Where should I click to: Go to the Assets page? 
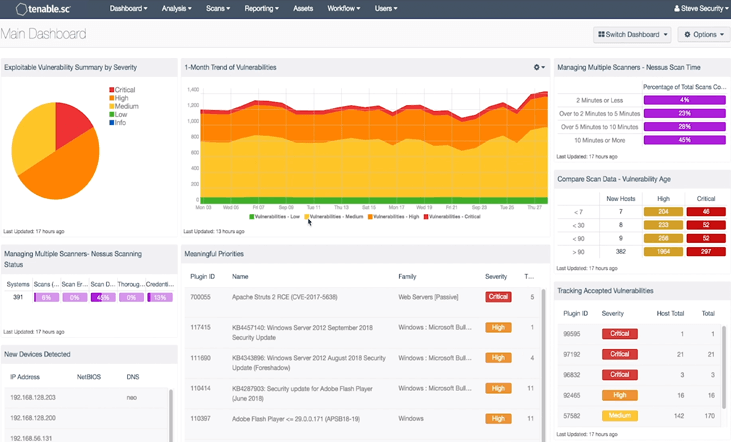tap(303, 8)
